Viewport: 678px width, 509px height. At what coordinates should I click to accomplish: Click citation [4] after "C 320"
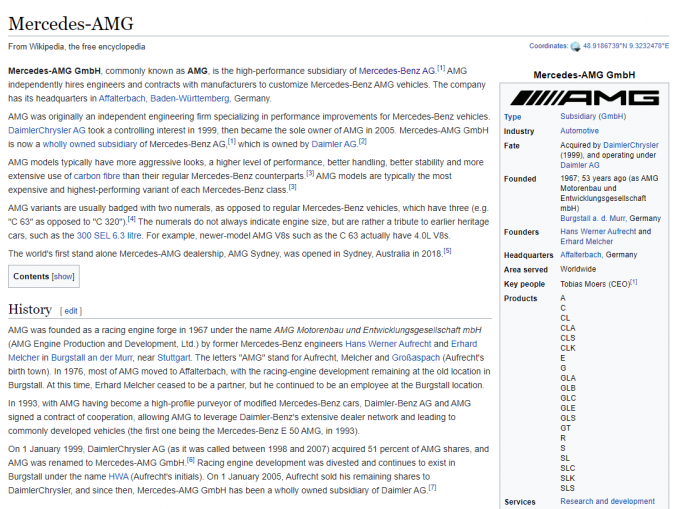tap(131, 219)
